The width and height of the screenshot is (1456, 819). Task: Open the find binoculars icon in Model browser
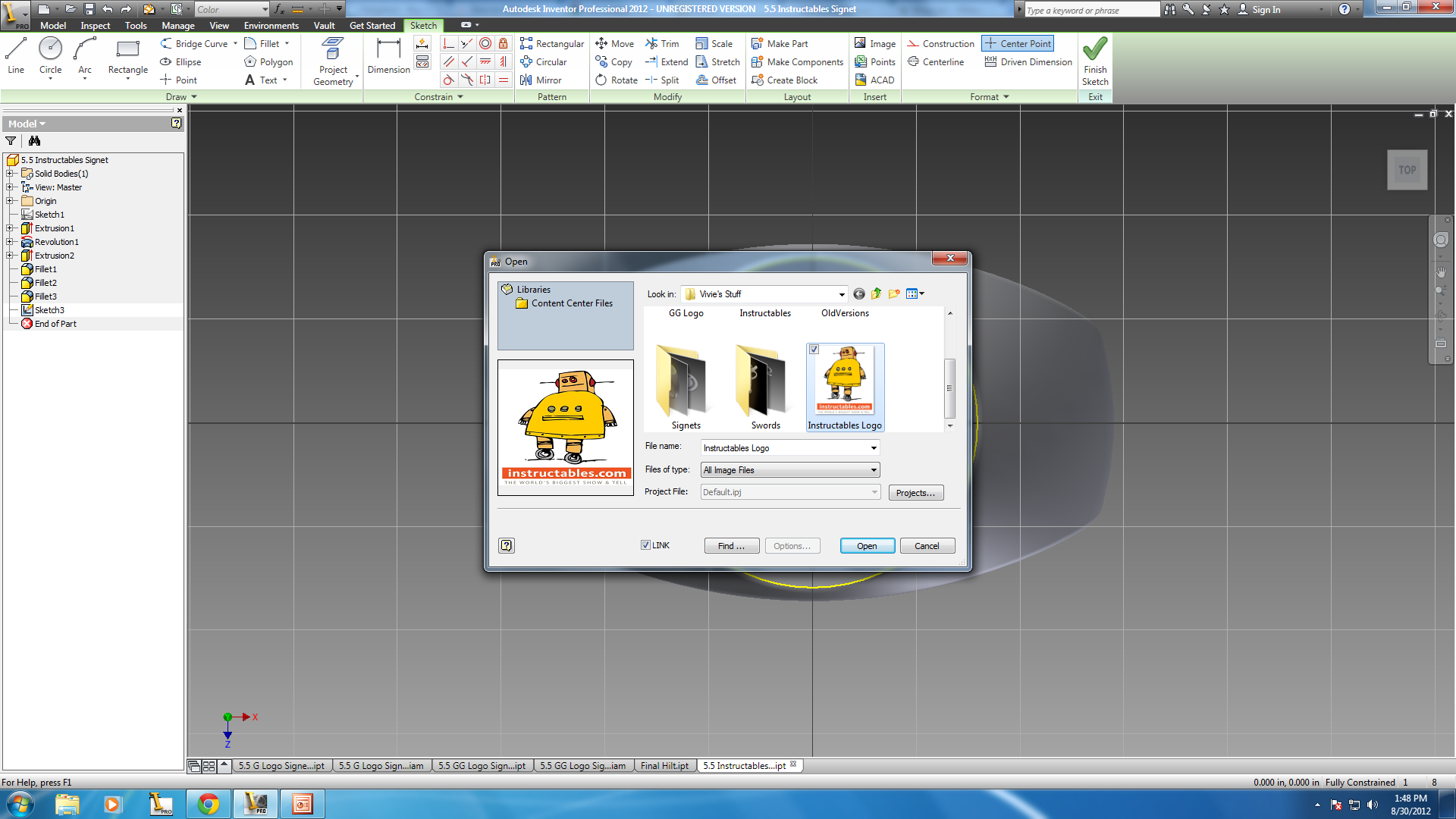click(x=34, y=140)
